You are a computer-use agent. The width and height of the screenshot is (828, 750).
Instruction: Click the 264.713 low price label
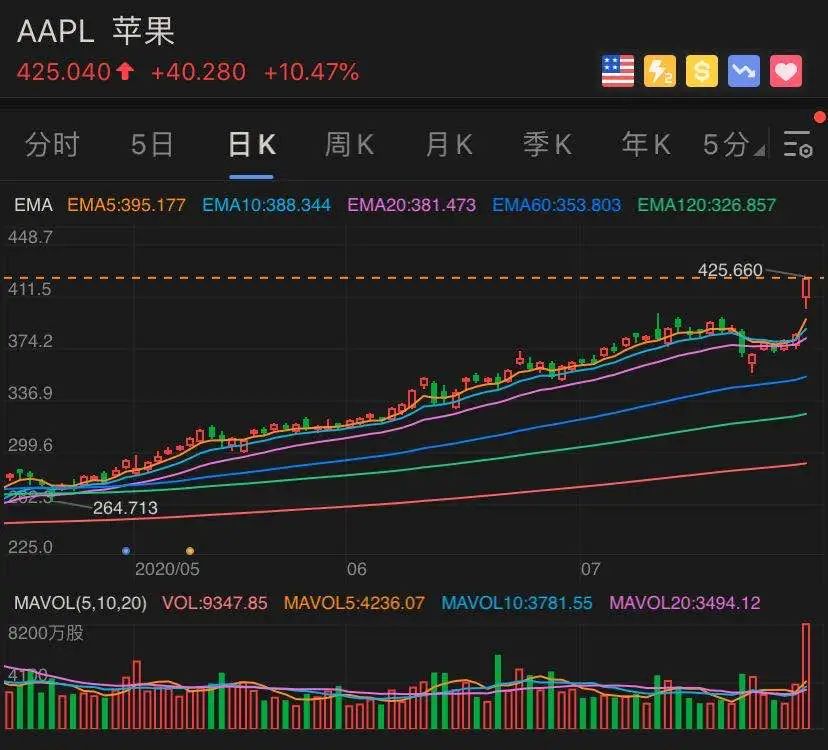(x=125, y=508)
